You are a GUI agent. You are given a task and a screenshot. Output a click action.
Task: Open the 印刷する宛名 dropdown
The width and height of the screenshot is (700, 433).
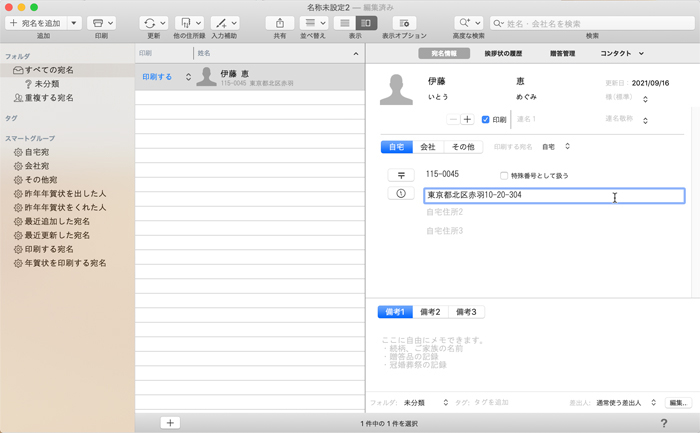click(x=555, y=147)
